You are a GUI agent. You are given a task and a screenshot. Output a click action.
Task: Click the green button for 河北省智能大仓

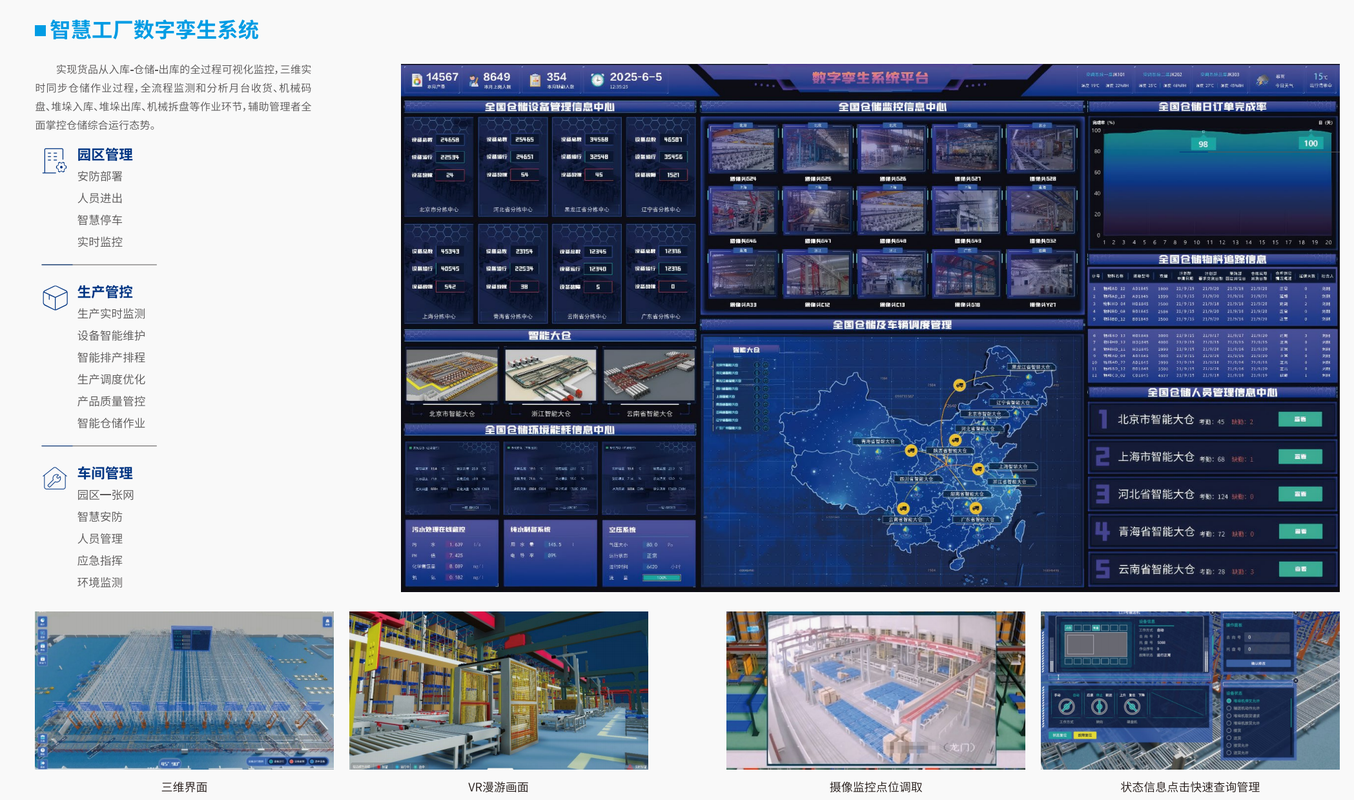[x=1300, y=494]
